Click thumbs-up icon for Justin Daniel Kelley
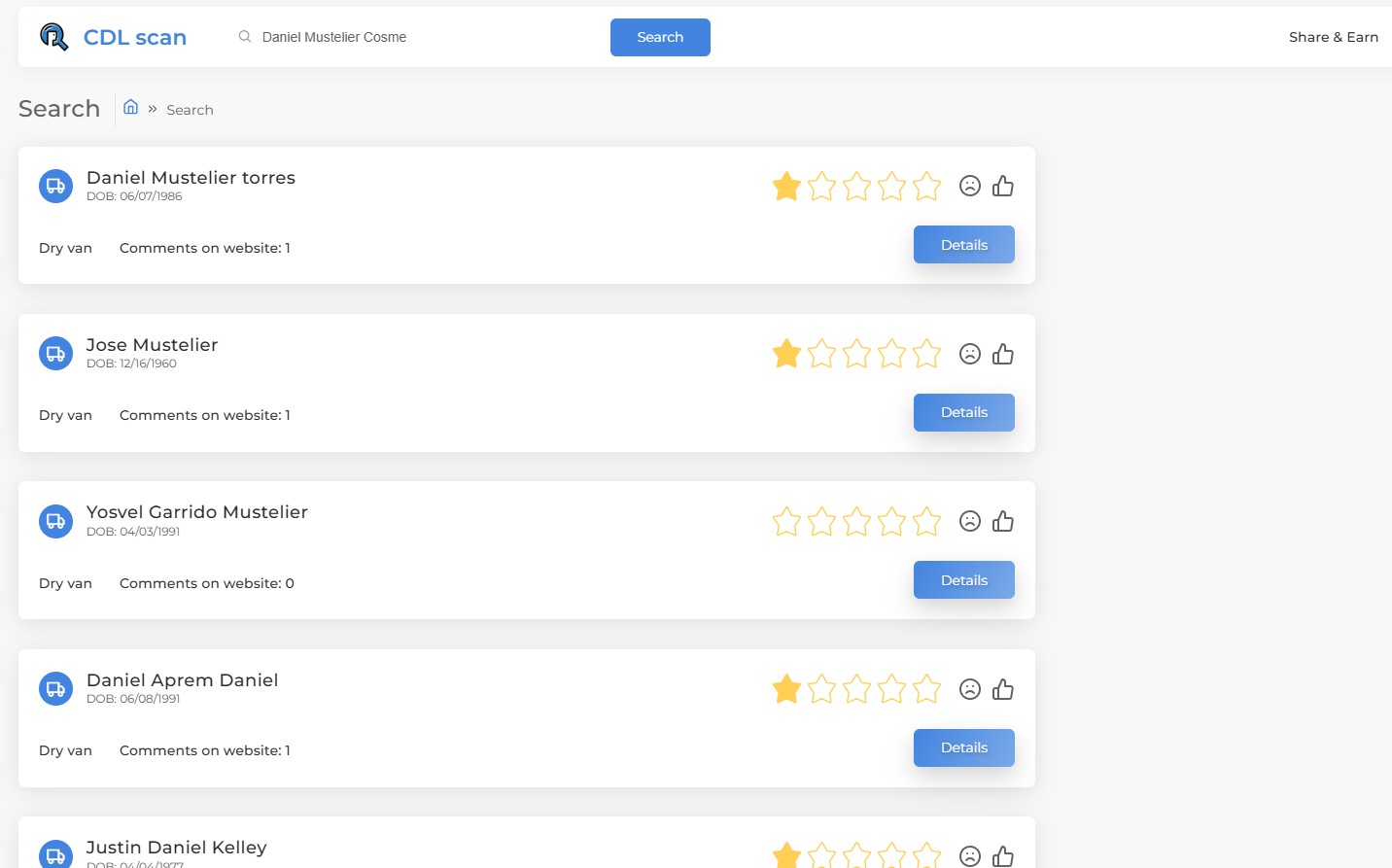The width and height of the screenshot is (1392, 868). pyautogui.click(x=1003, y=856)
